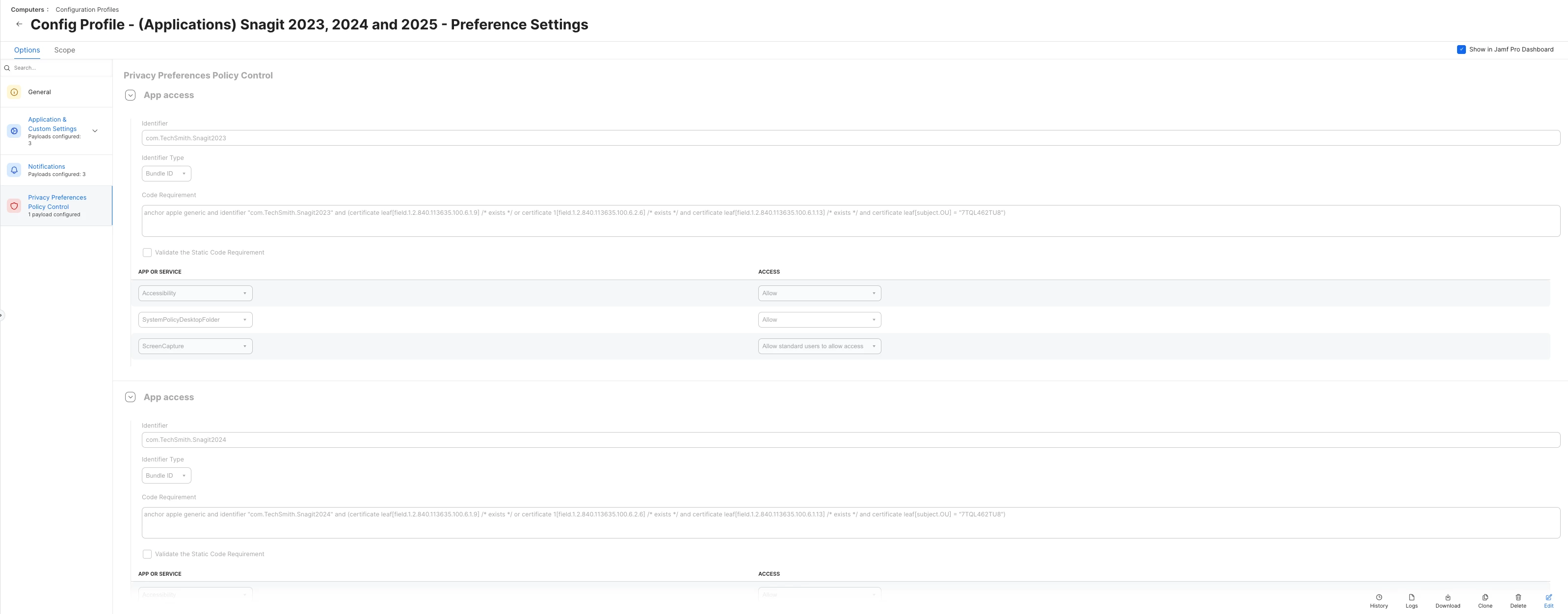Collapse the second App access section
The image size is (1568, 614).
[130, 397]
